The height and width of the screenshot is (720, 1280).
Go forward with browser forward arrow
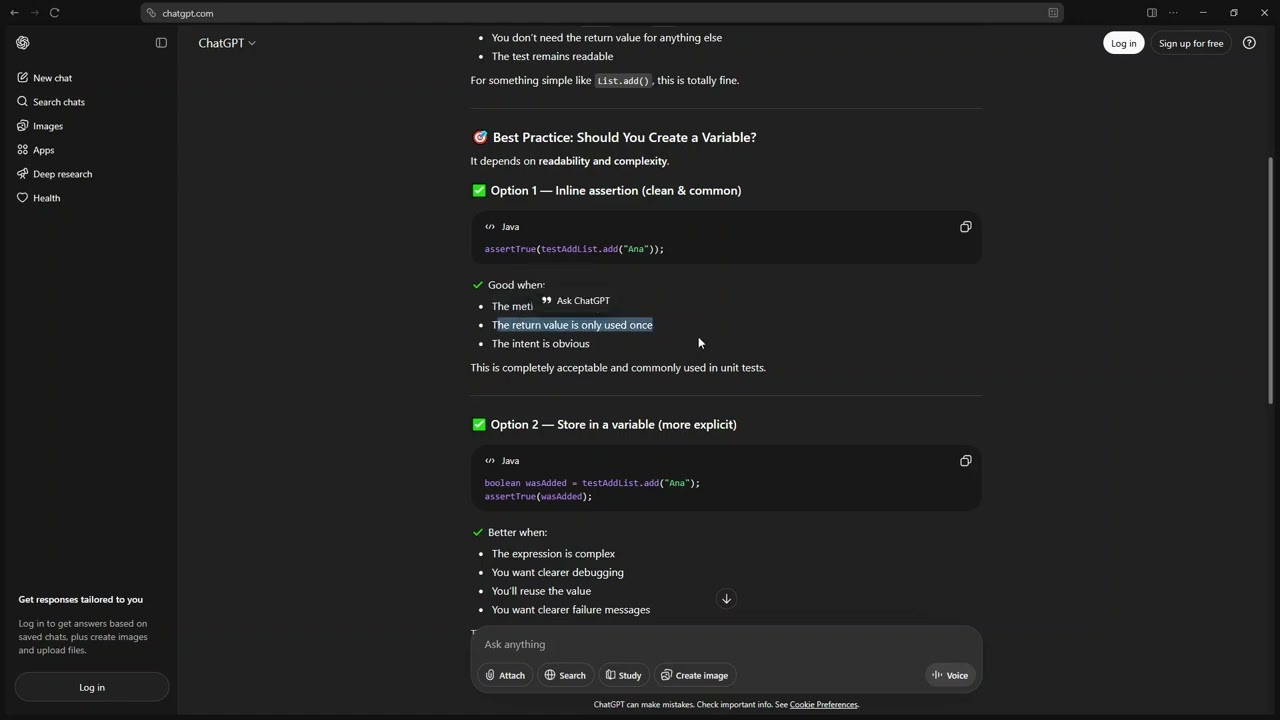[34, 13]
